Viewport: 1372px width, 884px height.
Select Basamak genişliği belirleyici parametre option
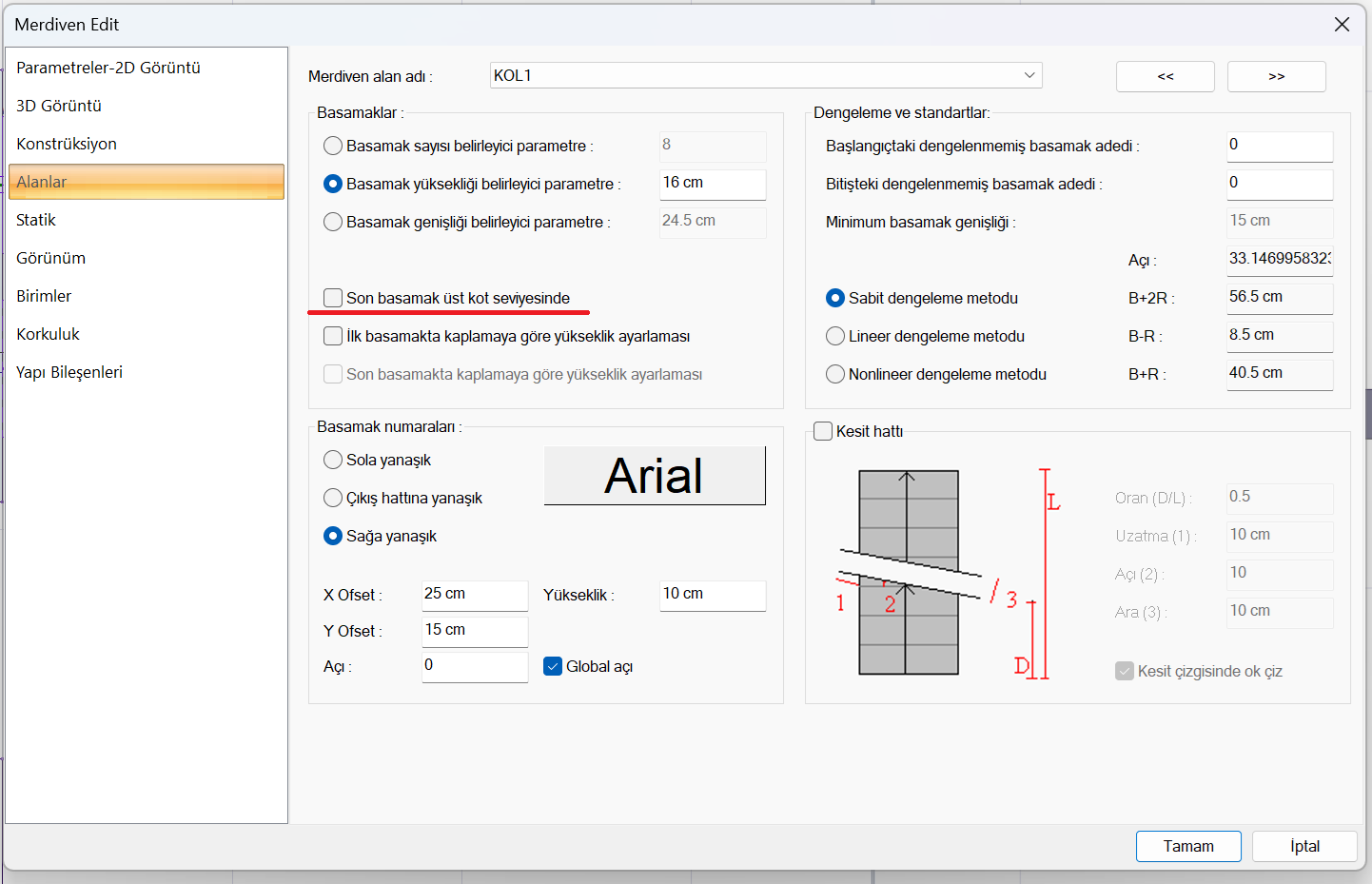333,222
